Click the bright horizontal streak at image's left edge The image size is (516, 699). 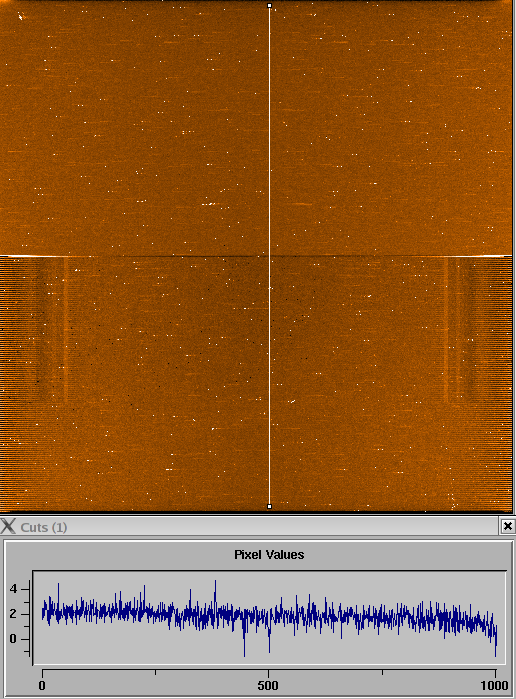click(34, 256)
